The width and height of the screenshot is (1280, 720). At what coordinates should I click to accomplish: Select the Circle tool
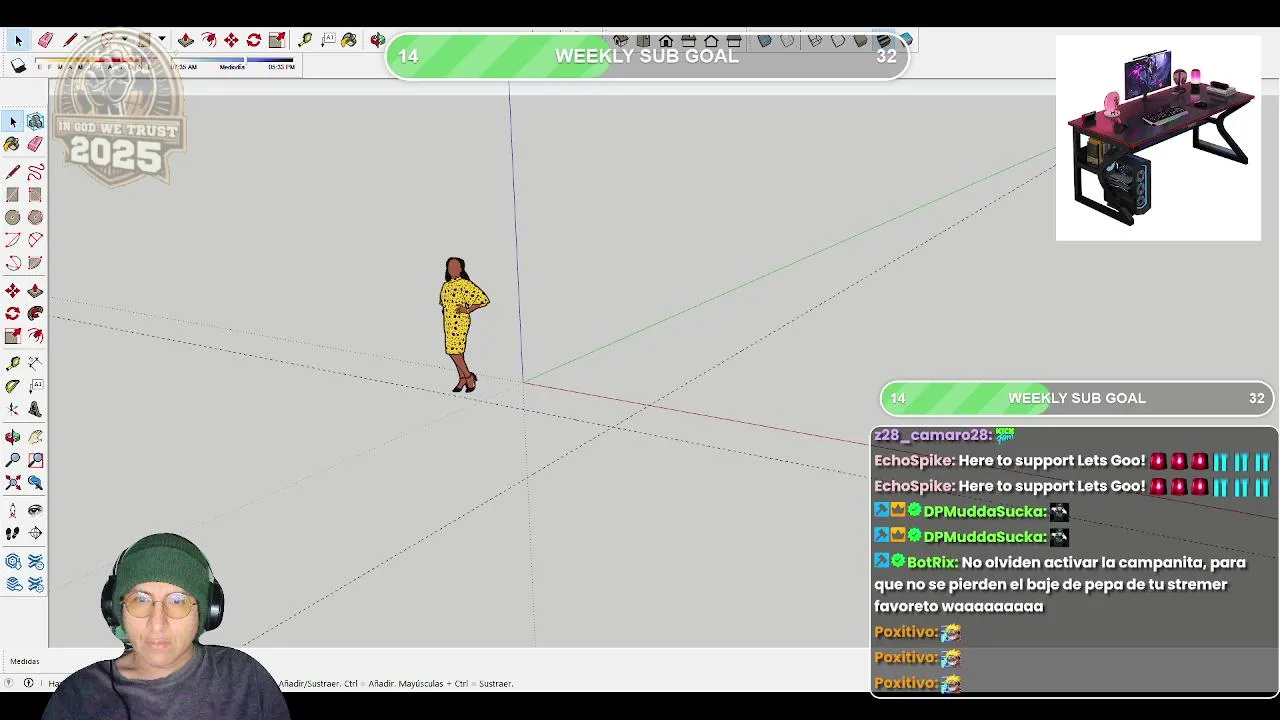click(x=13, y=218)
